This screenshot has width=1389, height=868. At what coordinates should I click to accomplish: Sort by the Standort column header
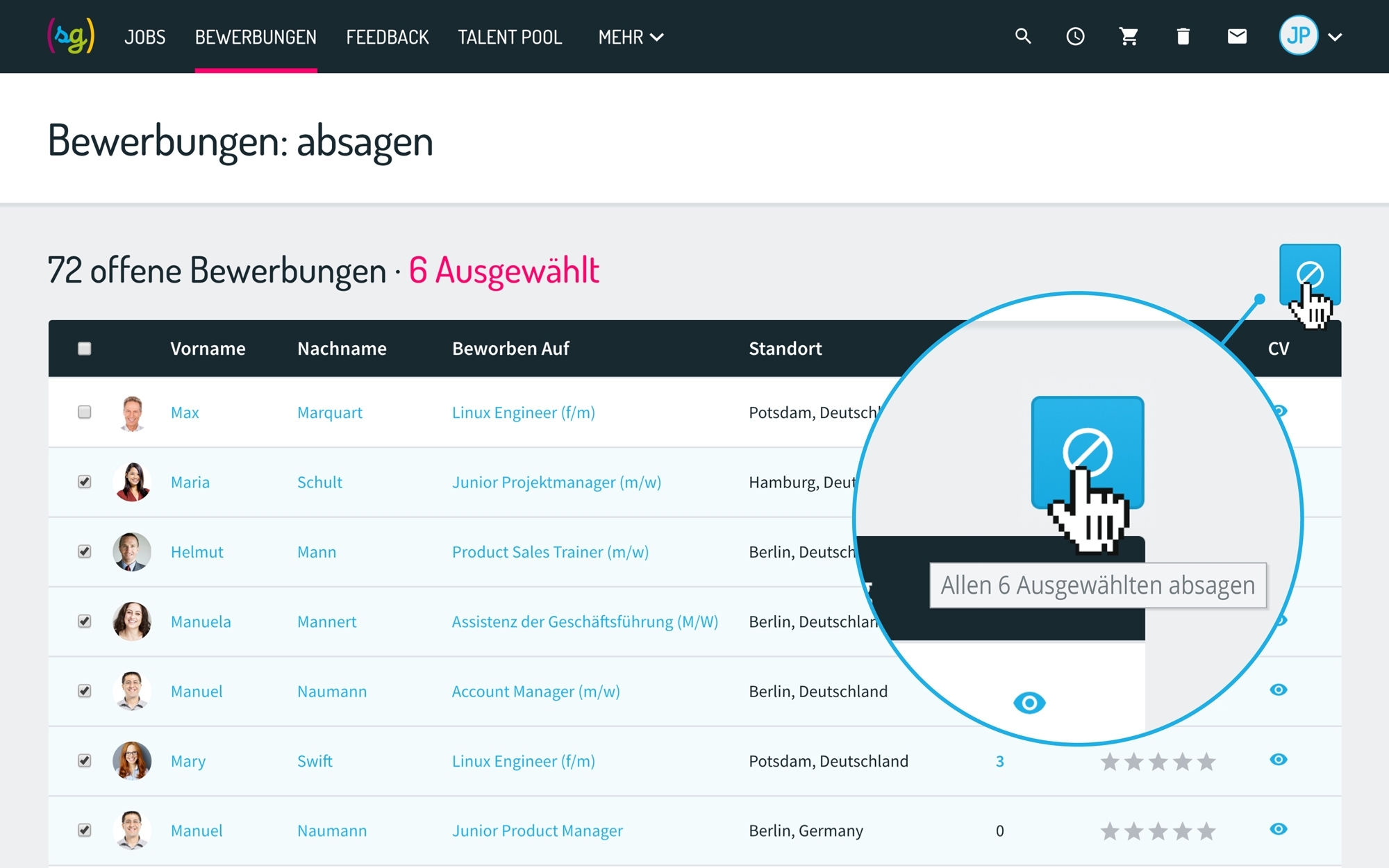[785, 349]
